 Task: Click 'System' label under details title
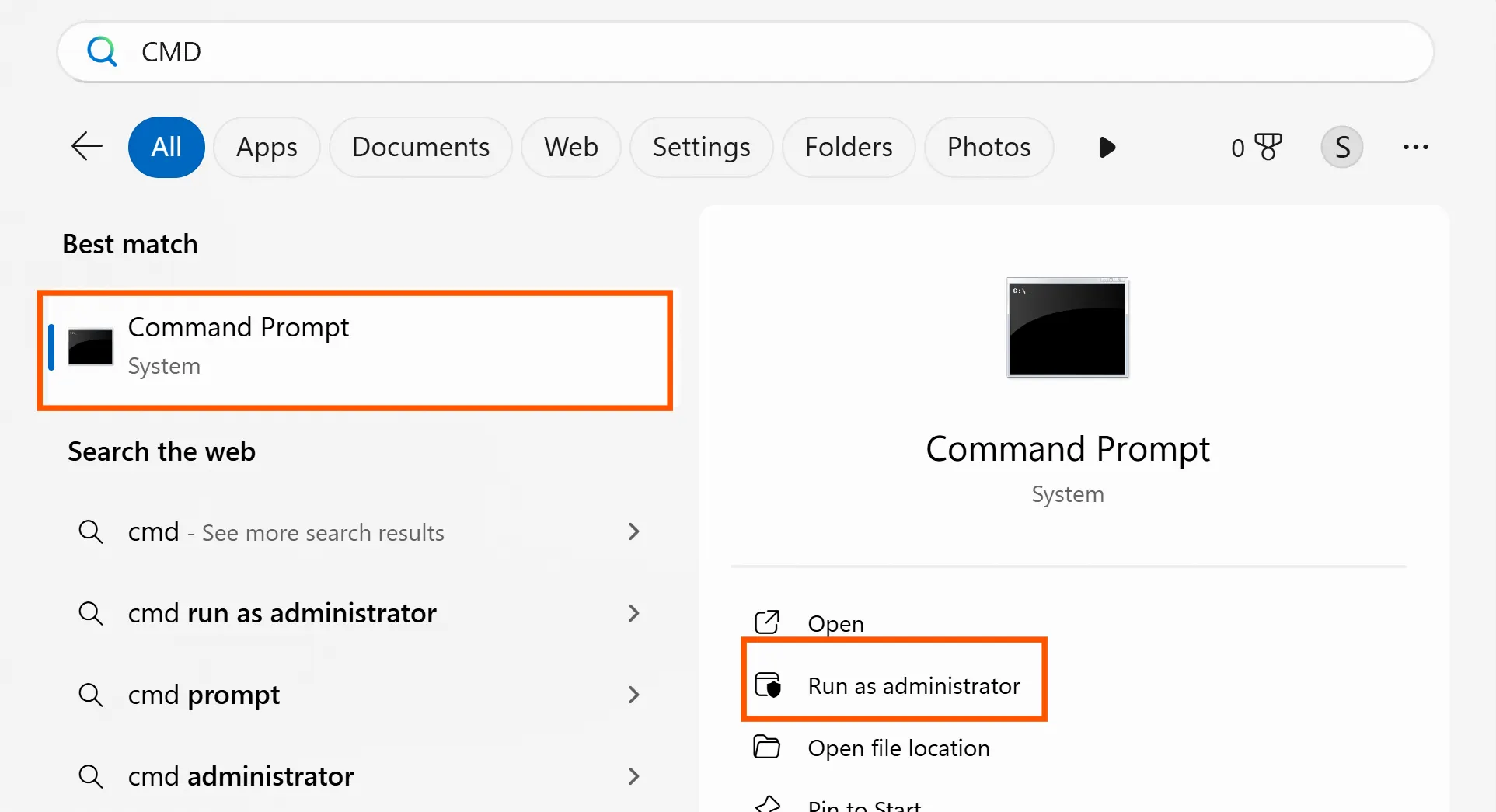[x=1068, y=494]
